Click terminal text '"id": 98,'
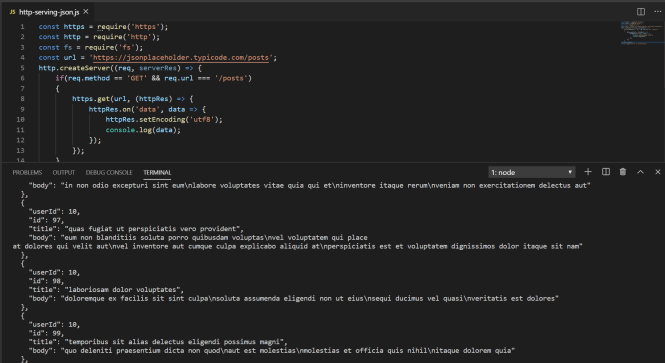665x363 pixels. coord(46,281)
